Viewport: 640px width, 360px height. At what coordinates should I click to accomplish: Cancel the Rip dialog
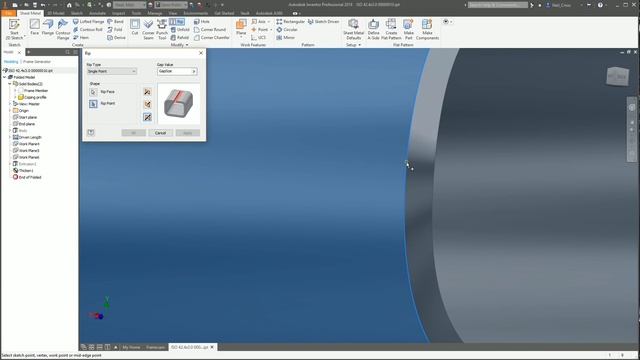pos(160,133)
